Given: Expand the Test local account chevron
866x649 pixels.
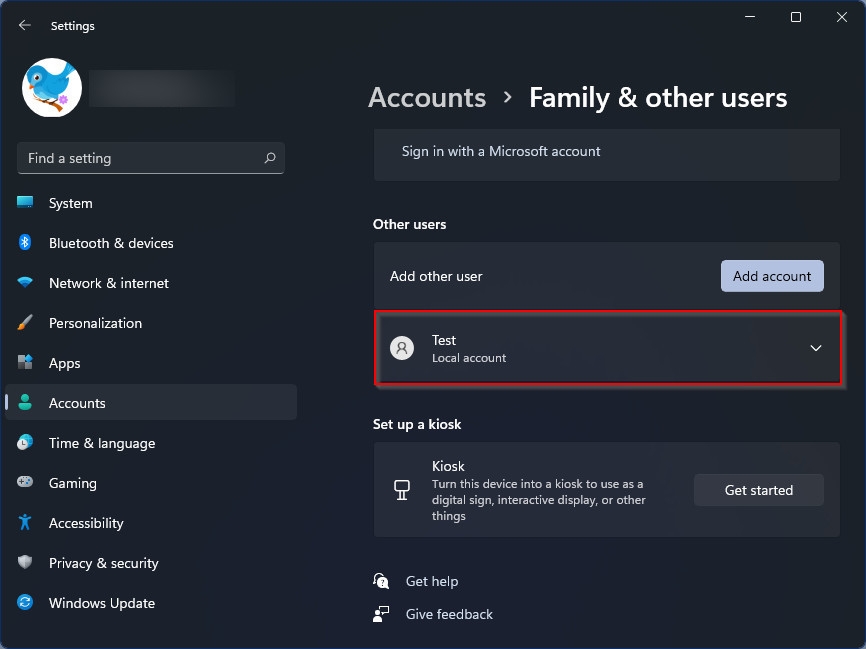Looking at the screenshot, I should (x=815, y=348).
